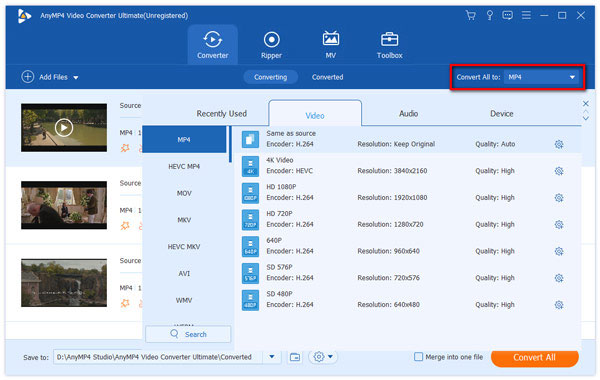Open settings gear for 4K Video preset

[x=559, y=171]
